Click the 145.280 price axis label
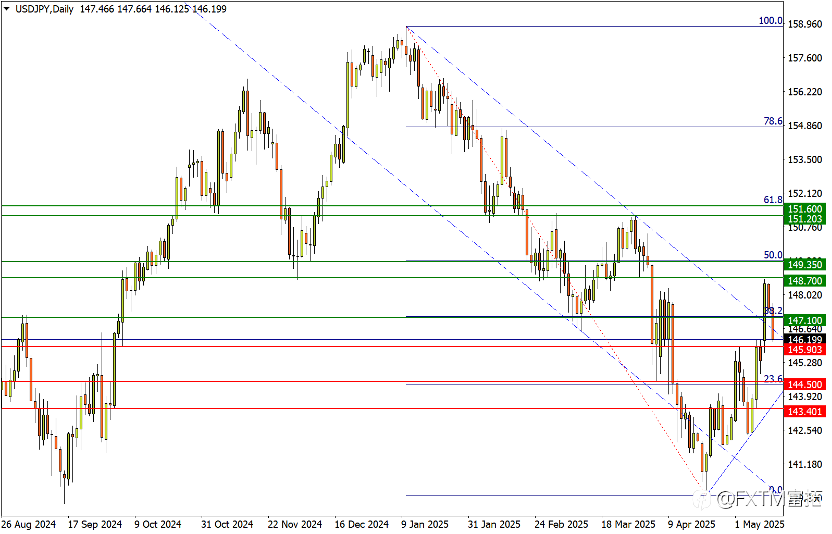The width and height of the screenshot is (832, 534). click(805, 363)
